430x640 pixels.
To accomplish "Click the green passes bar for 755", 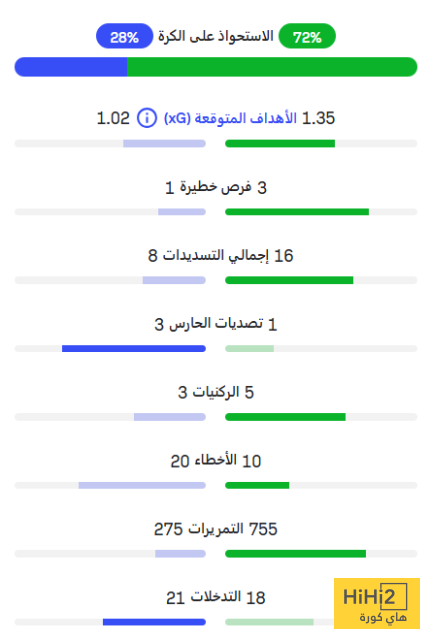I will 295,554.
